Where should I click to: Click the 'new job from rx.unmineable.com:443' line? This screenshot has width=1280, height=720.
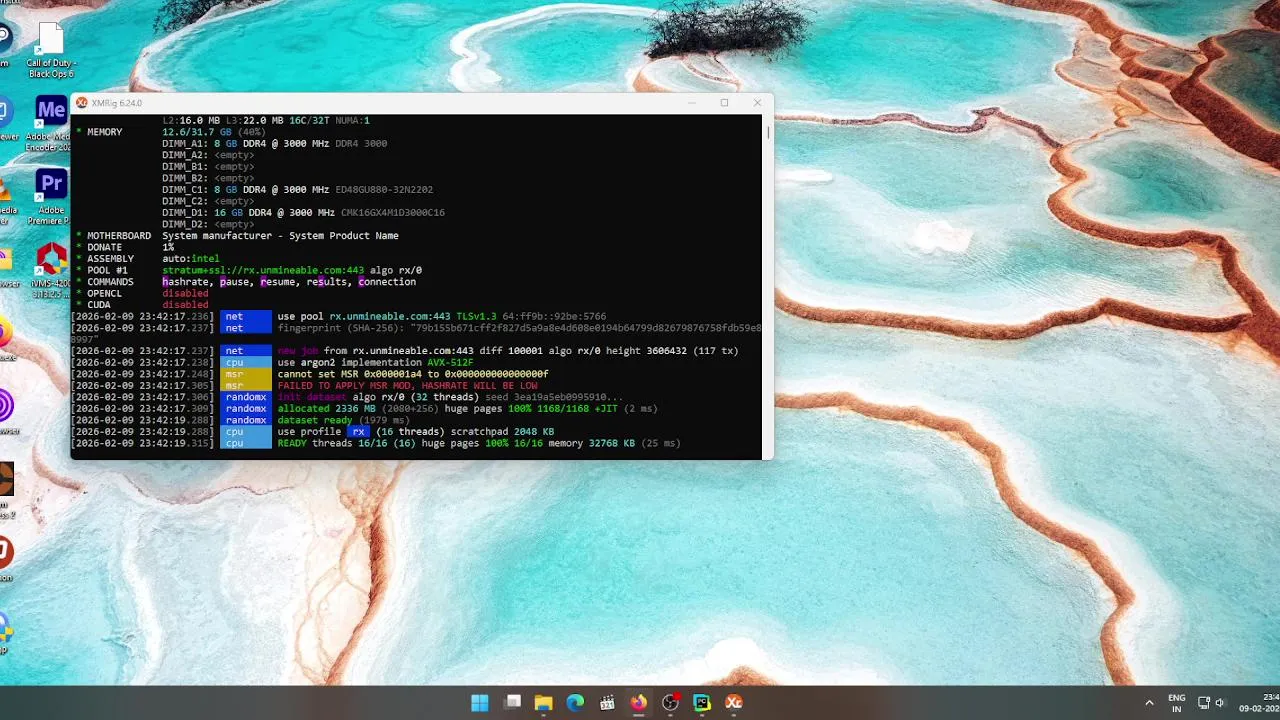(x=405, y=351)
